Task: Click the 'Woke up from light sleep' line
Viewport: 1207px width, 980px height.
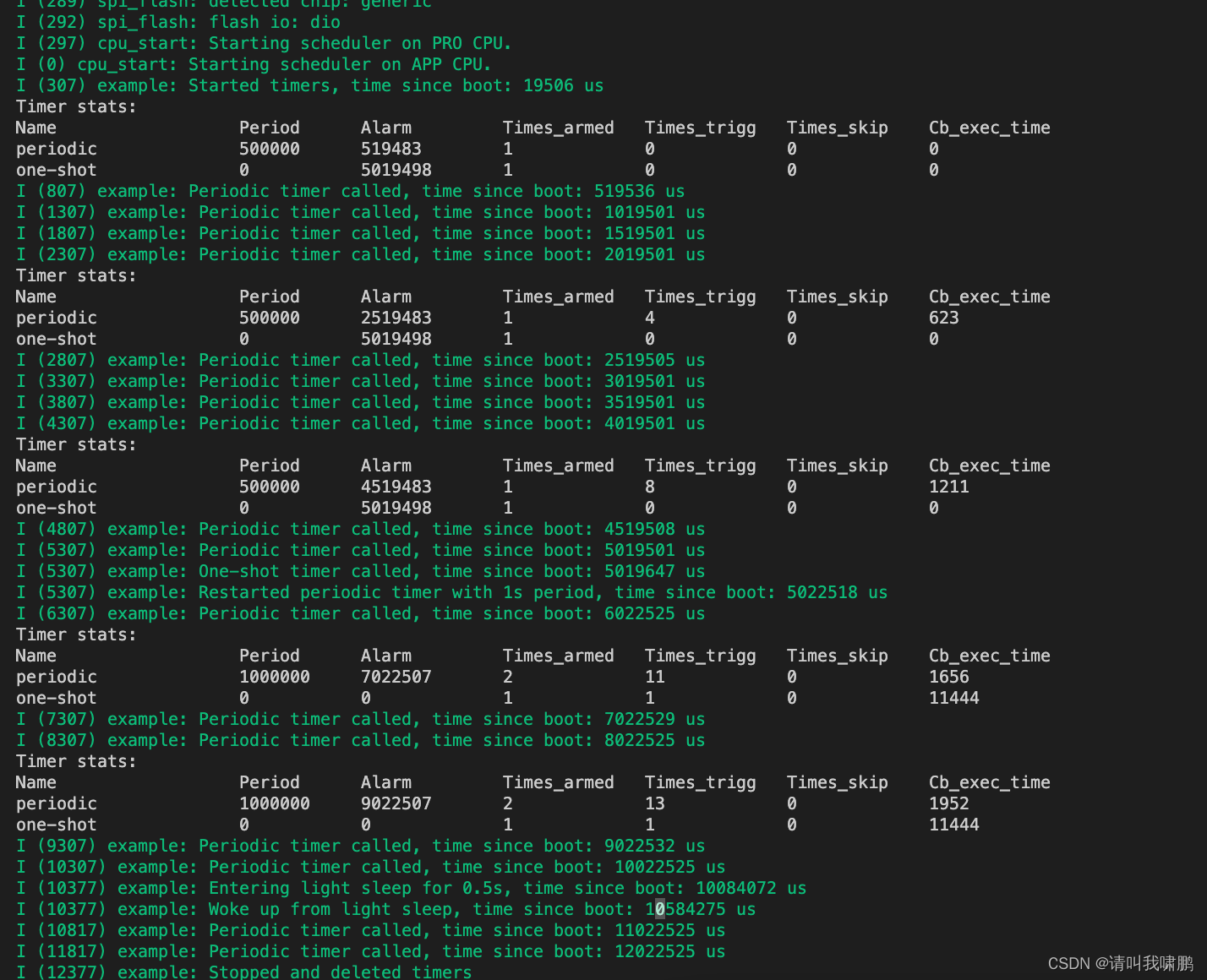Action: pos(386,909)
